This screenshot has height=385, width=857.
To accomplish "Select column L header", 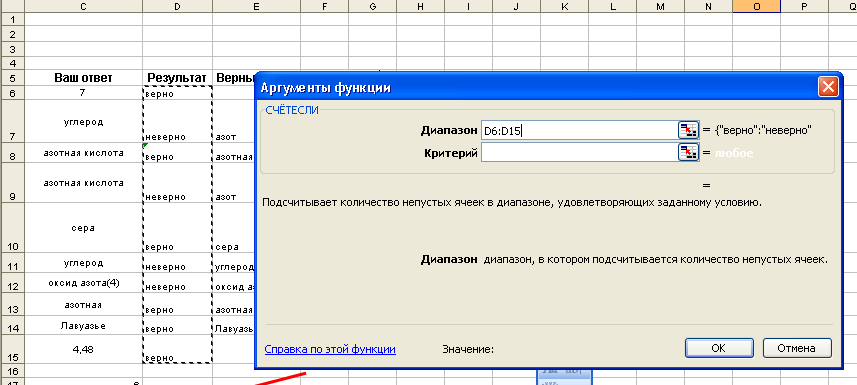I will pos(613,6).
